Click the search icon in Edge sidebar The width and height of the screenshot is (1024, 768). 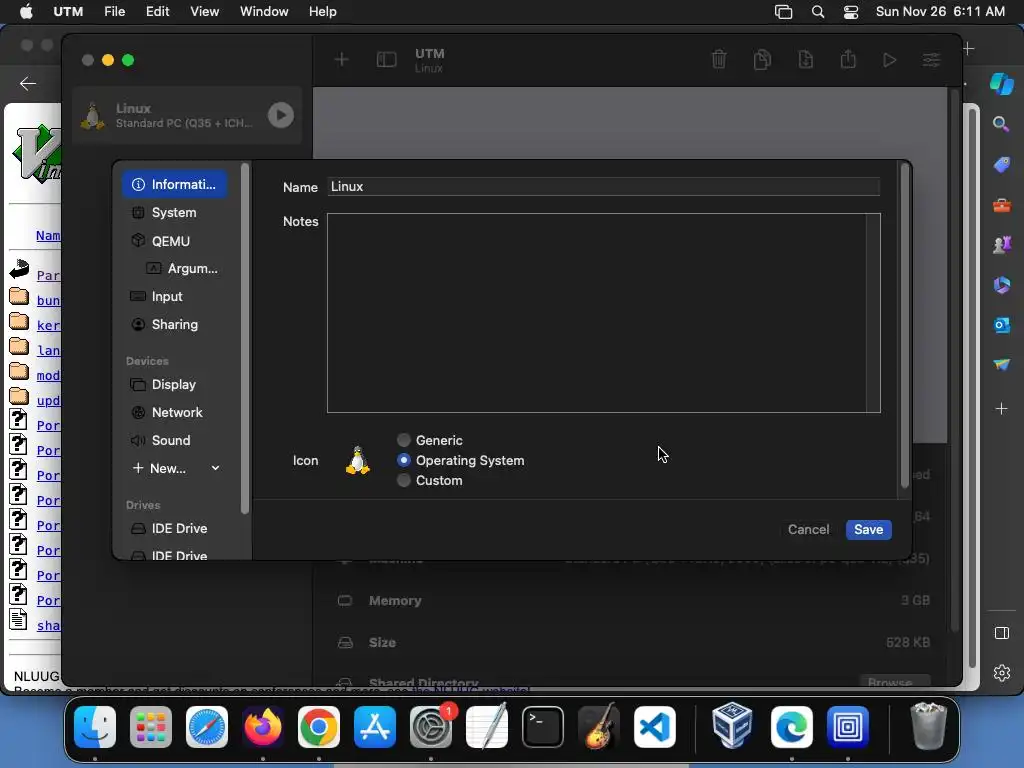coord(1001,124)
